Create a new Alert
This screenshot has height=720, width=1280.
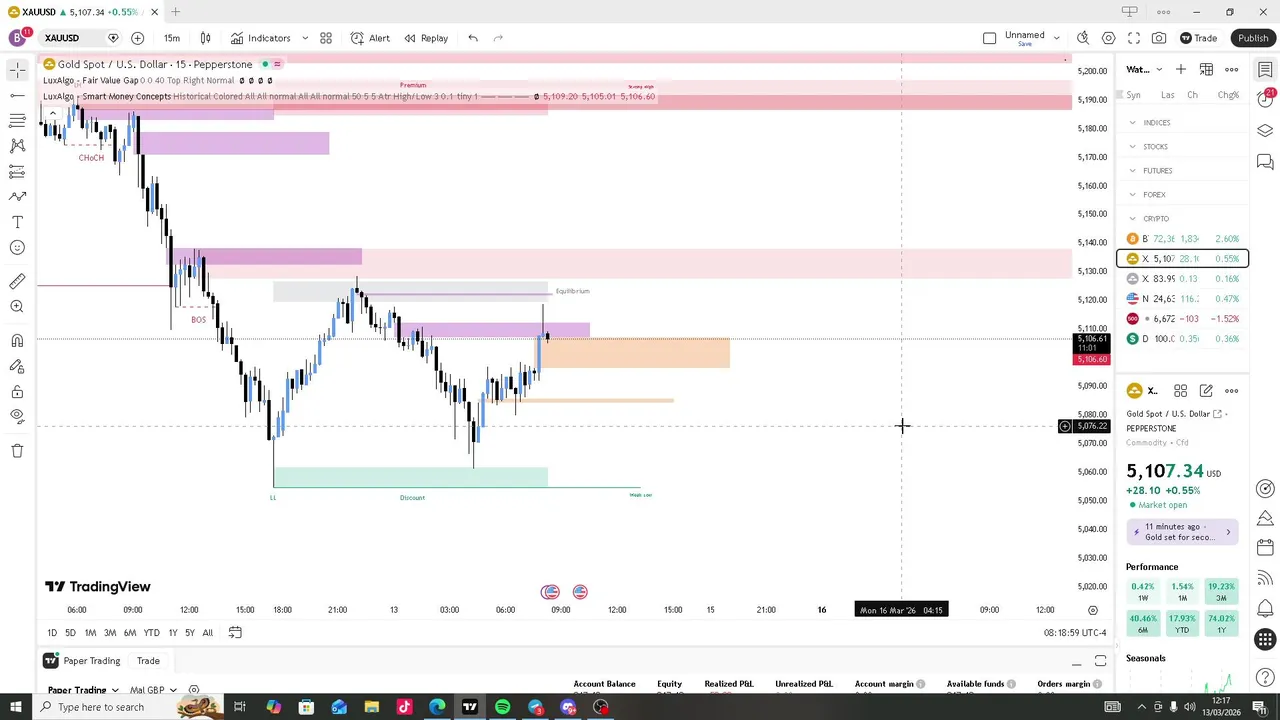(370, 38)
